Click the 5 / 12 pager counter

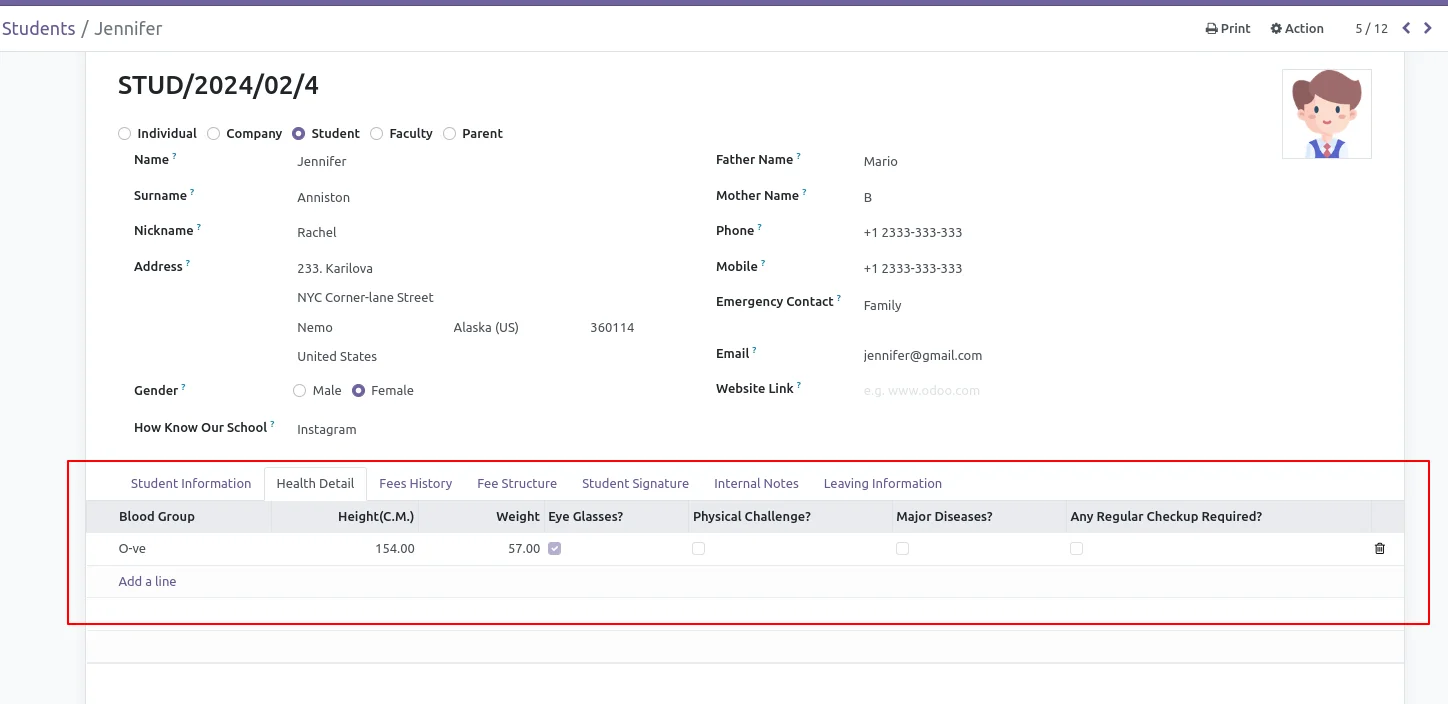click(x=1372, y=28)
